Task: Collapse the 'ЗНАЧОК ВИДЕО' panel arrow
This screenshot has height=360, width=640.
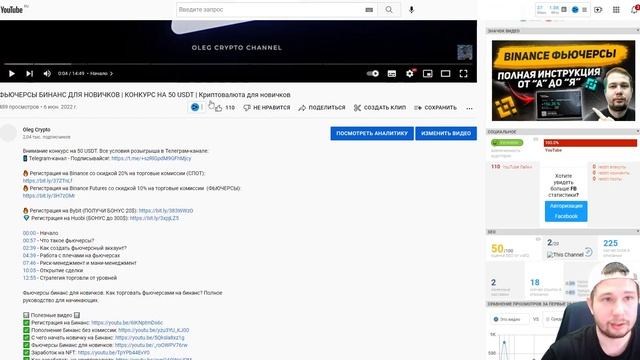Action: coord(637,31)
